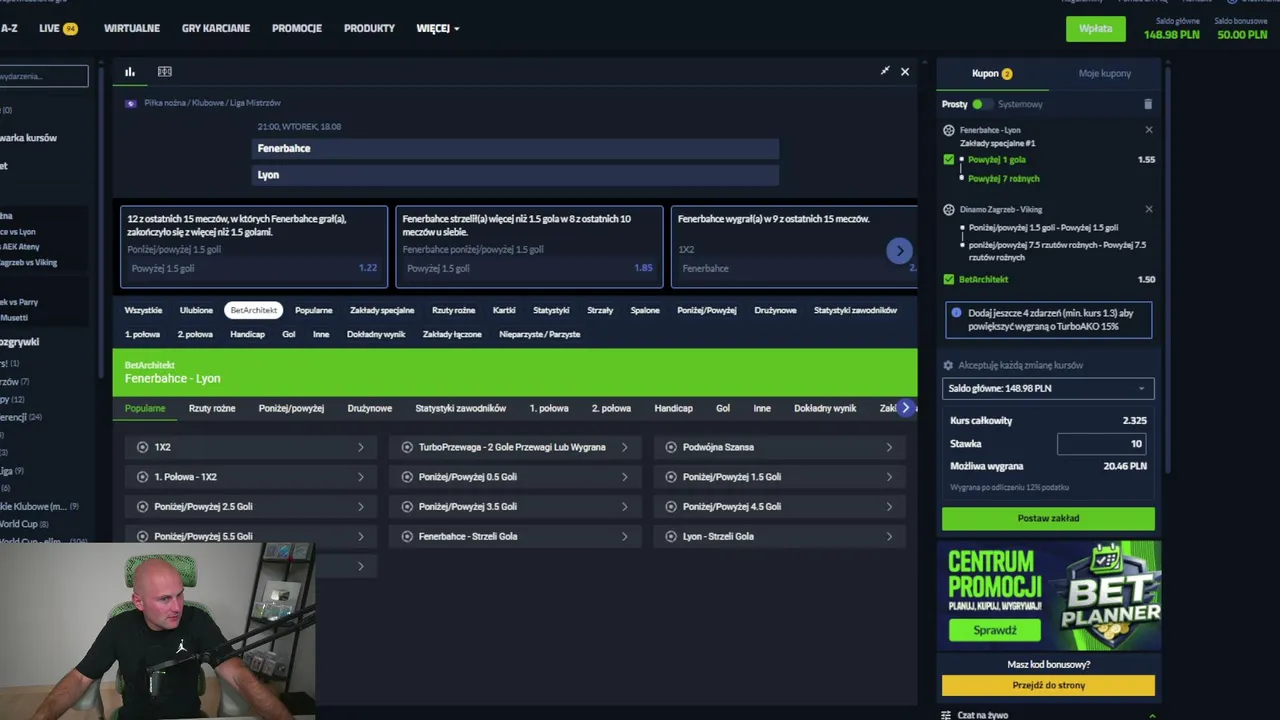The height and width of the screenshot is (720, 1280).
Task: Click the market icon beside Poniżej/Powyżej 5.5 Goli
Action: point(142,537)
